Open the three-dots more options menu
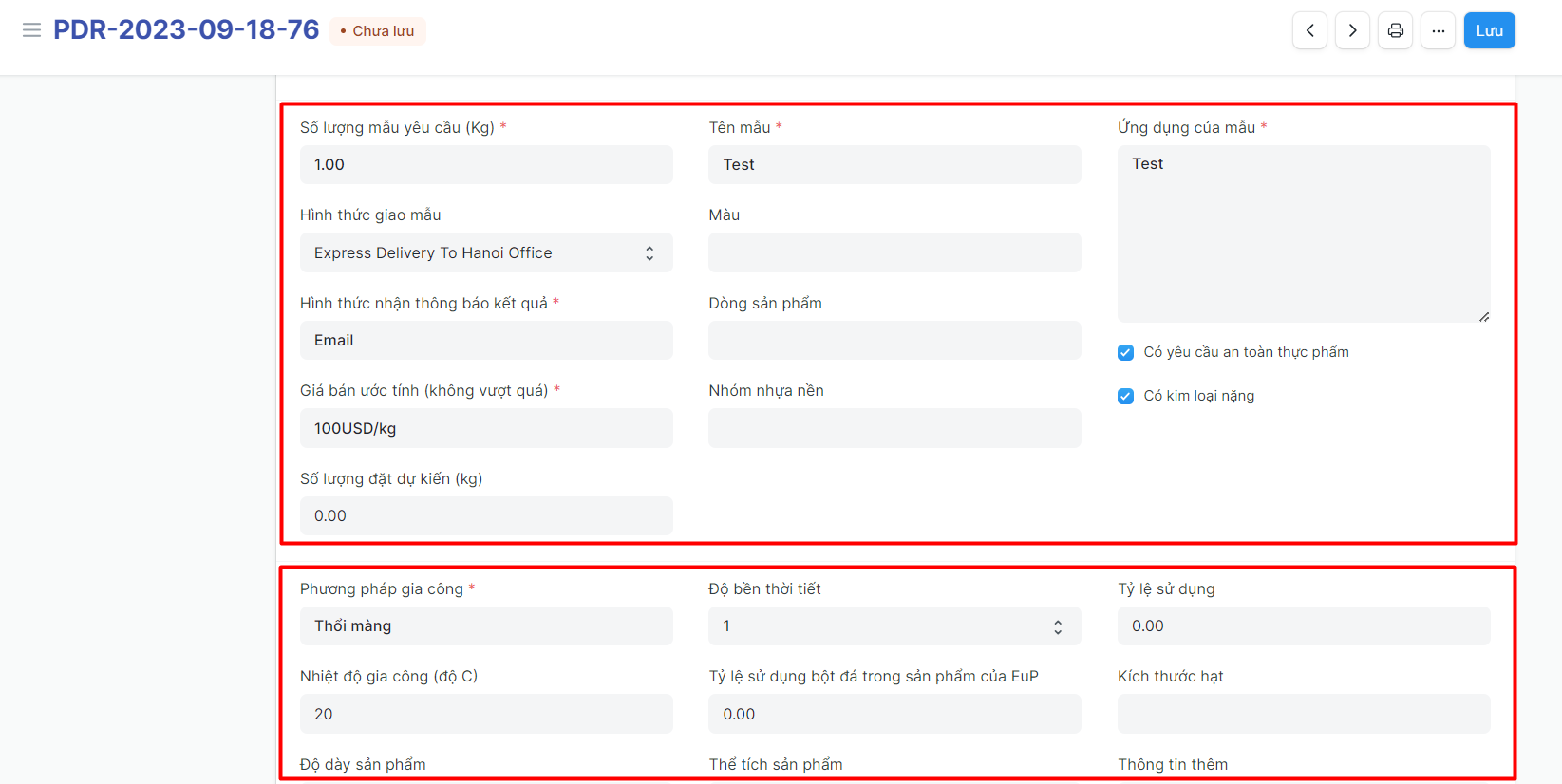The image size is (1562, 784). tap(1438, 30)
